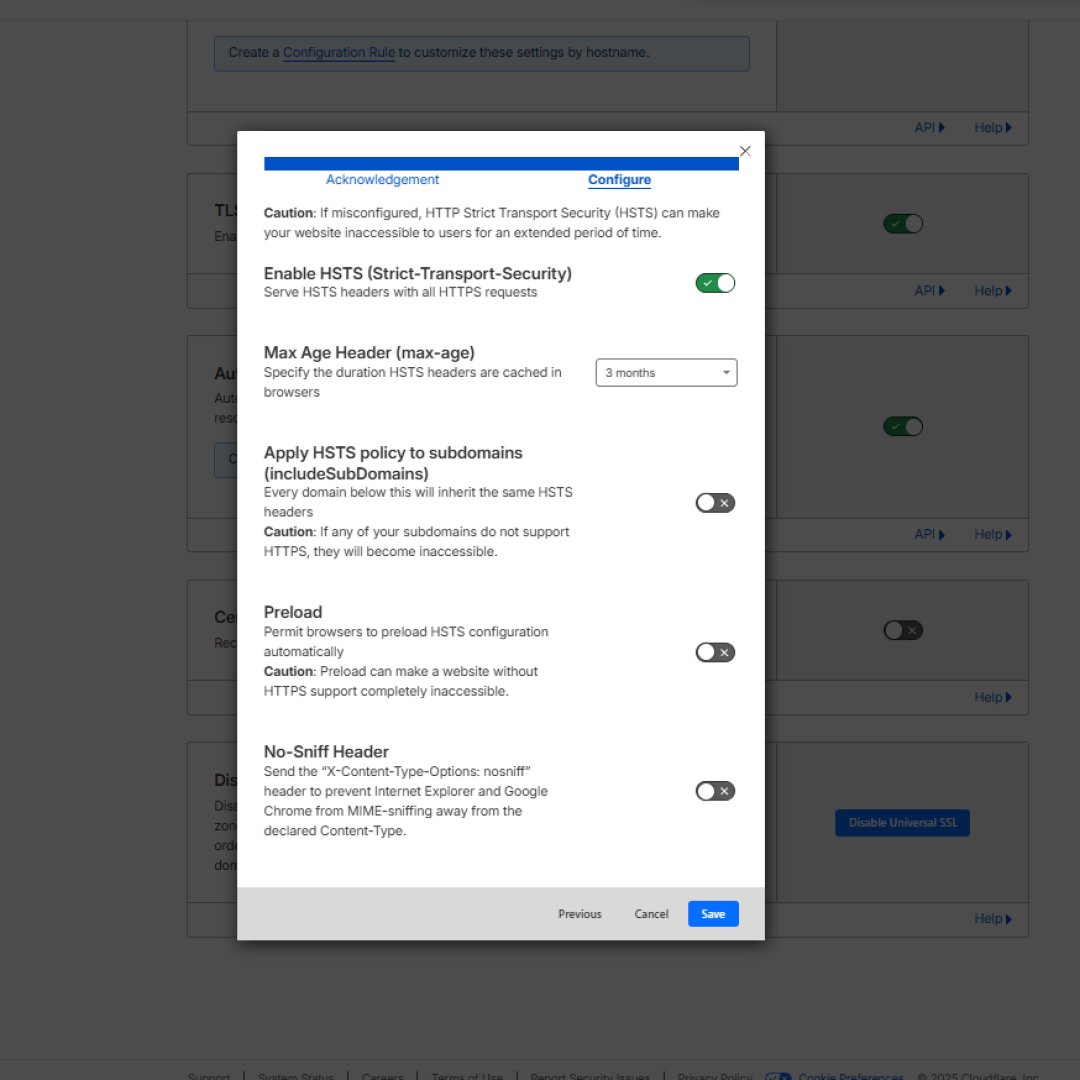Viewport: 1080px width, 1080px height.
Task: Enable Apply HSTS policy to subdomains
Action: [x=715, y=503]
